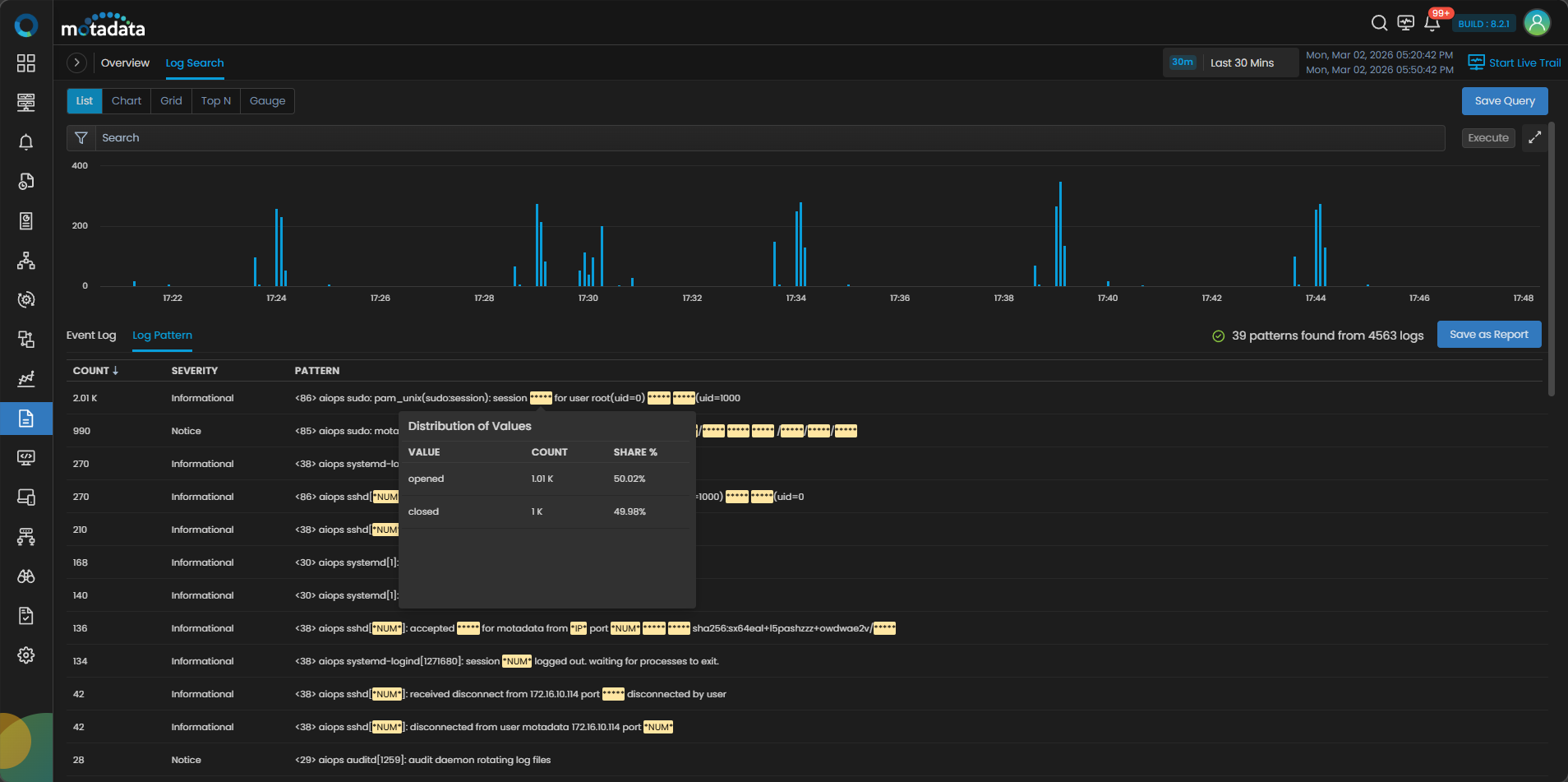Expand the collapsed navigation chevron
This screenshot has width=1568, height=782.
point(76,62)
